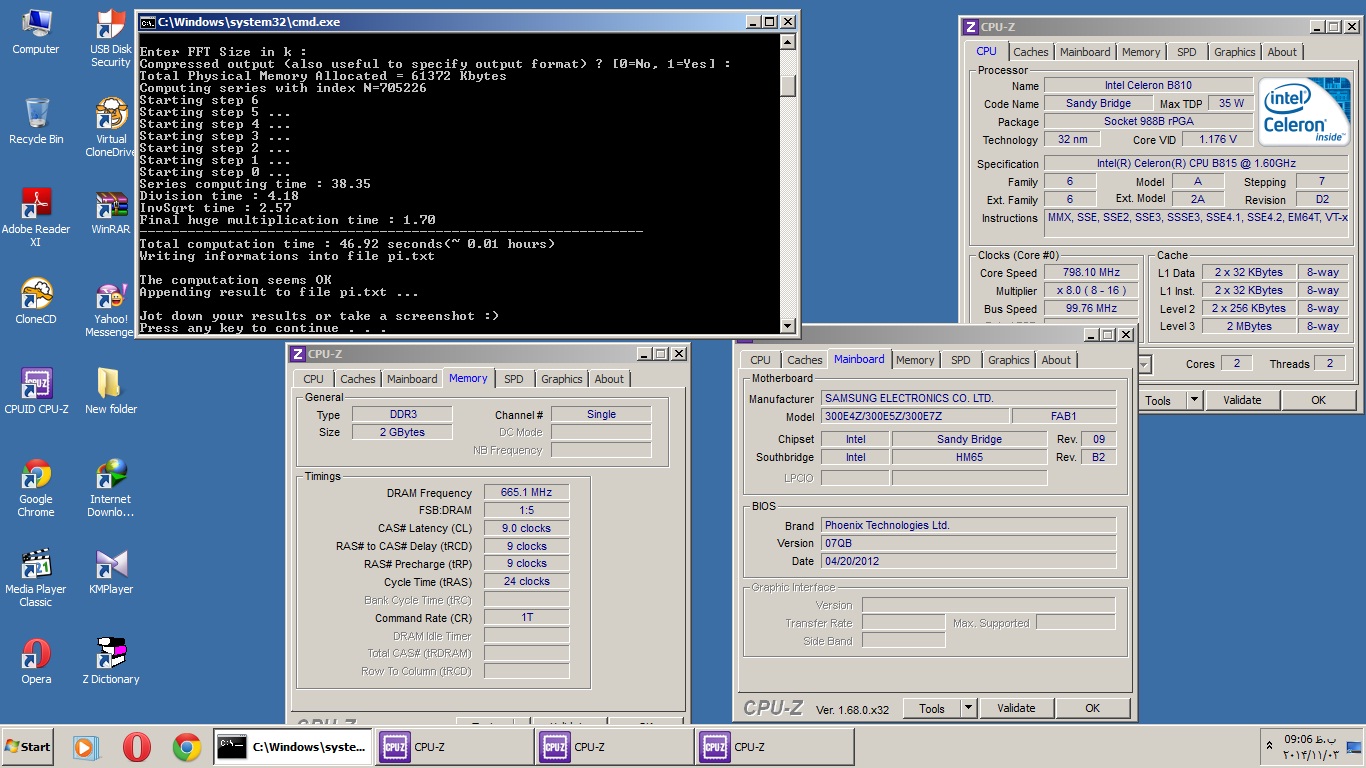Open About tab in CPU-Z CPU window
The height and width of the screenshot is (768, 1366).
[1282, 52]
